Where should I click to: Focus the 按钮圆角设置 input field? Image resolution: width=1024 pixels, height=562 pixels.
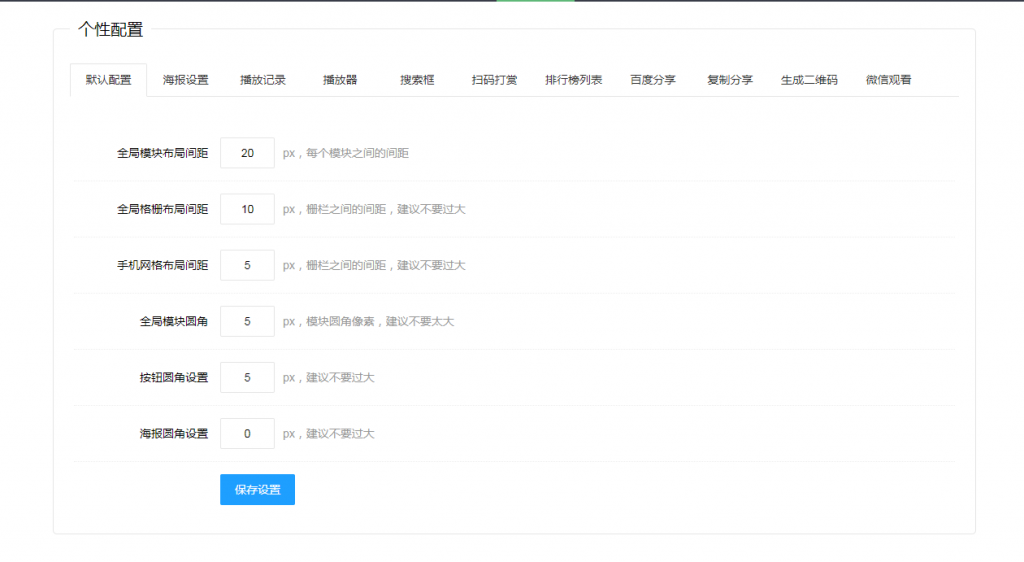247,377
